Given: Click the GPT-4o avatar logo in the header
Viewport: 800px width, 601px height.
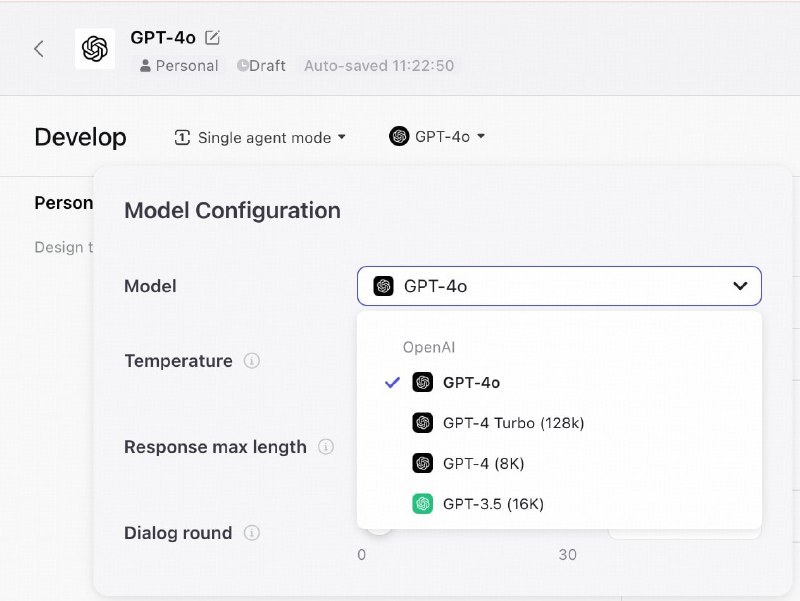Looking at the screenshot, I should (x=97, y=48).
